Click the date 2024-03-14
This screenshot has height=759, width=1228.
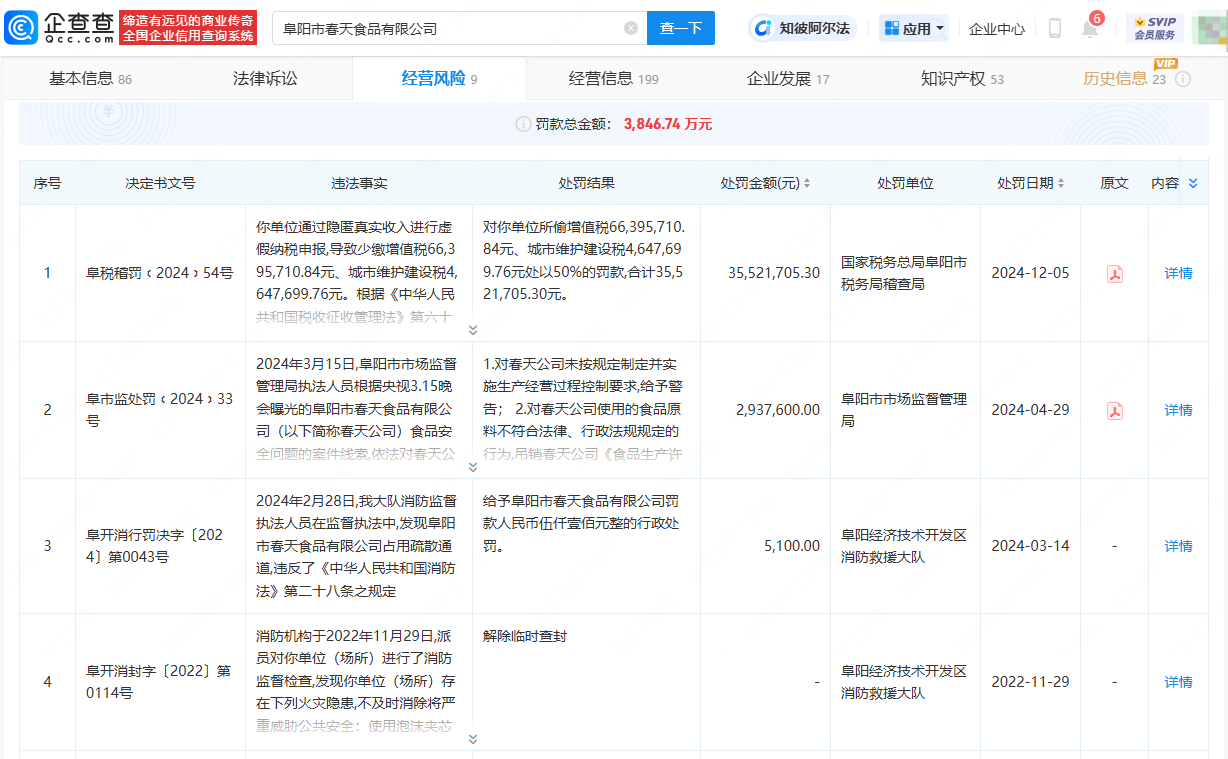click(1030, 546)
